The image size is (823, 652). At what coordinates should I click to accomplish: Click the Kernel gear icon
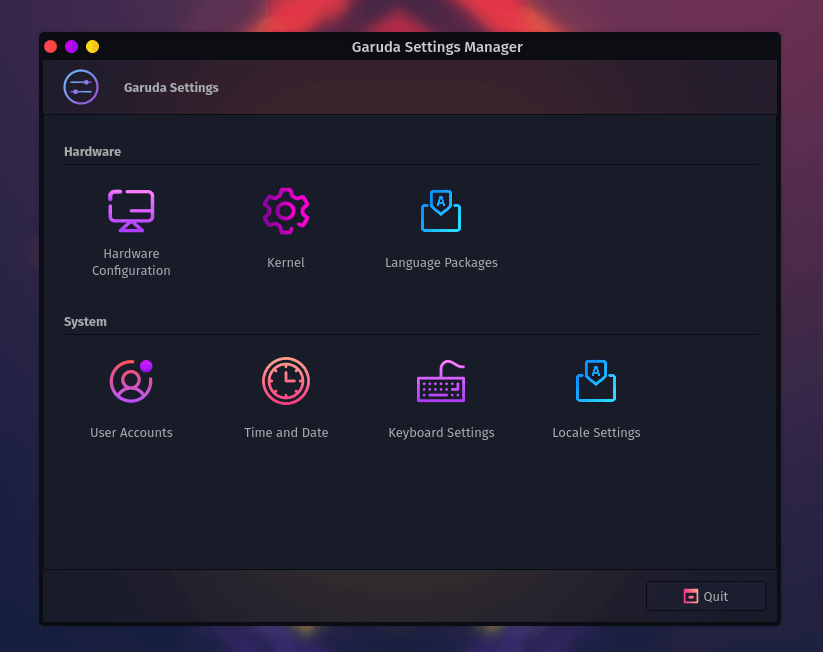tap(286, 210)
